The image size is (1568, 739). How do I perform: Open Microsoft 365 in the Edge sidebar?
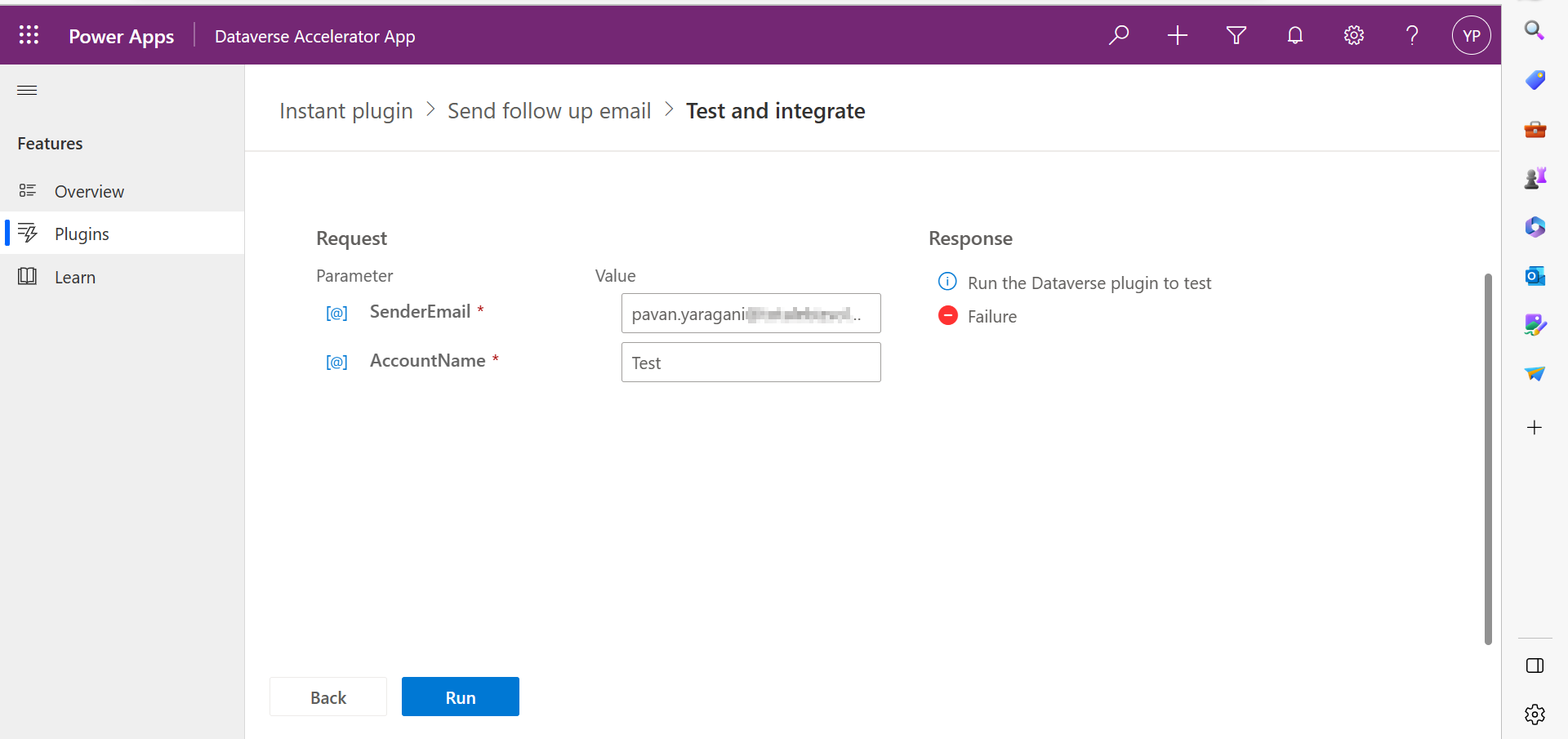[x=1535, y=227]
